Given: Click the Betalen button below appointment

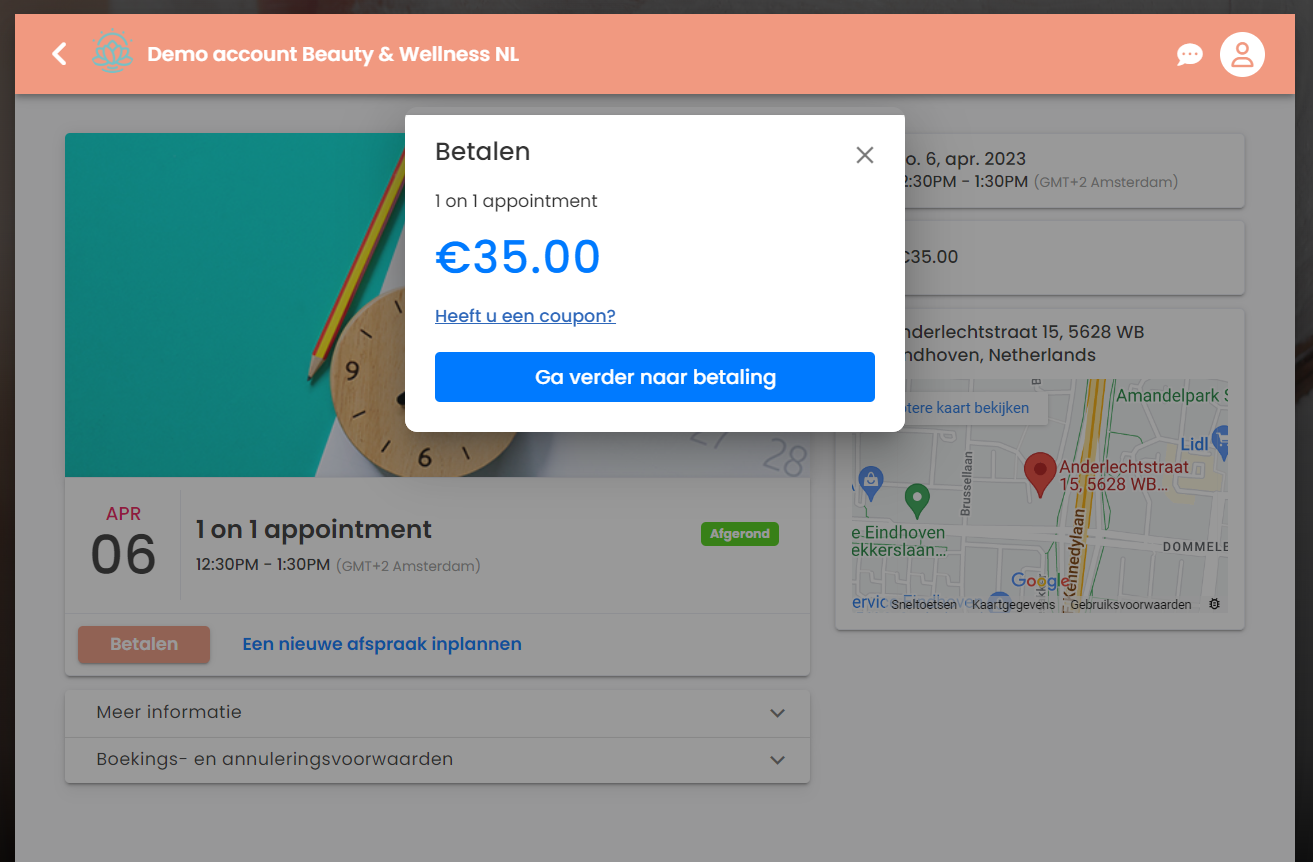Looking at the screenshot, I should click(144, 644).
